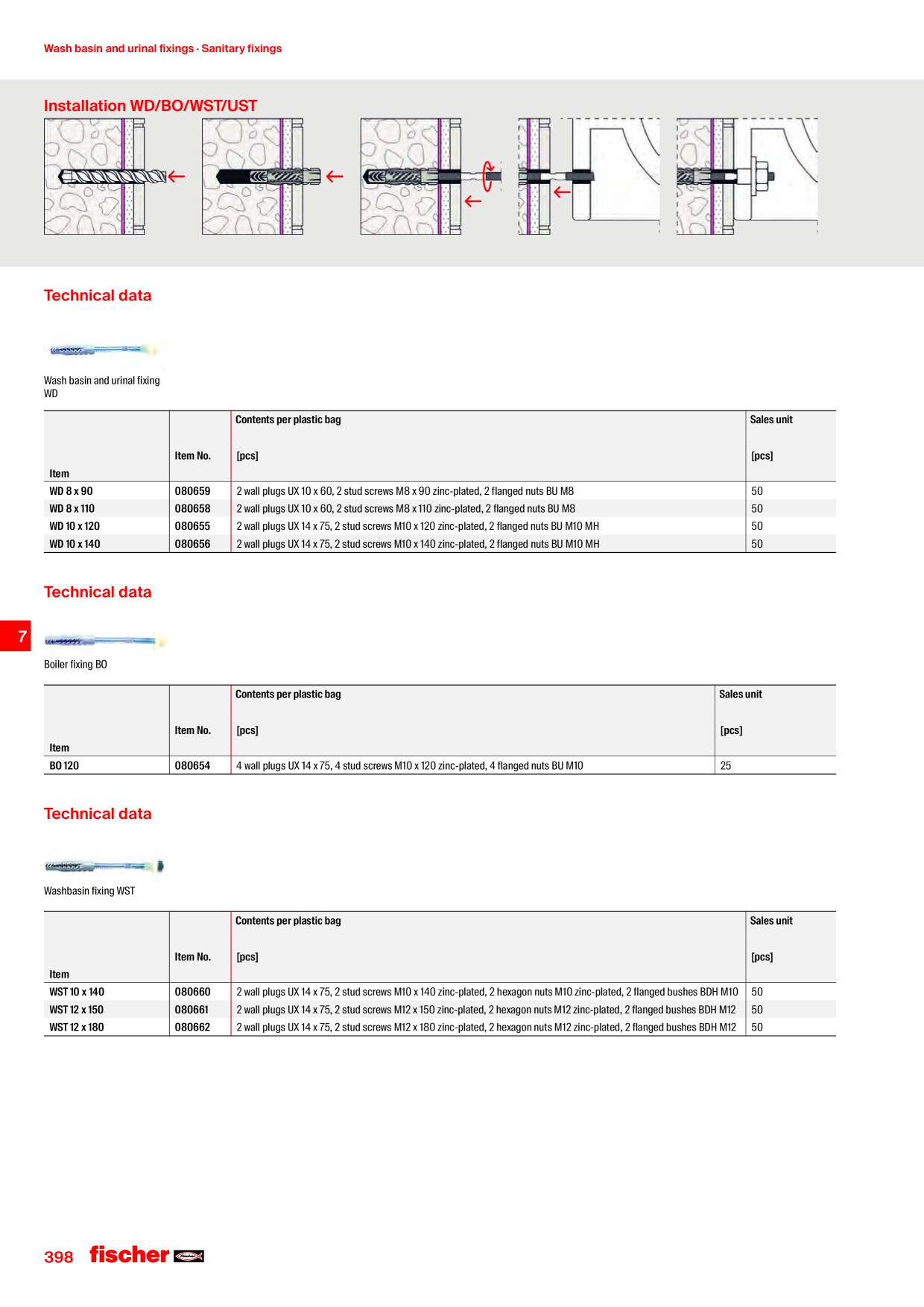Click 'Sales unit' header in BO table
The image size is (924, 1307).
tap(741, 694)
